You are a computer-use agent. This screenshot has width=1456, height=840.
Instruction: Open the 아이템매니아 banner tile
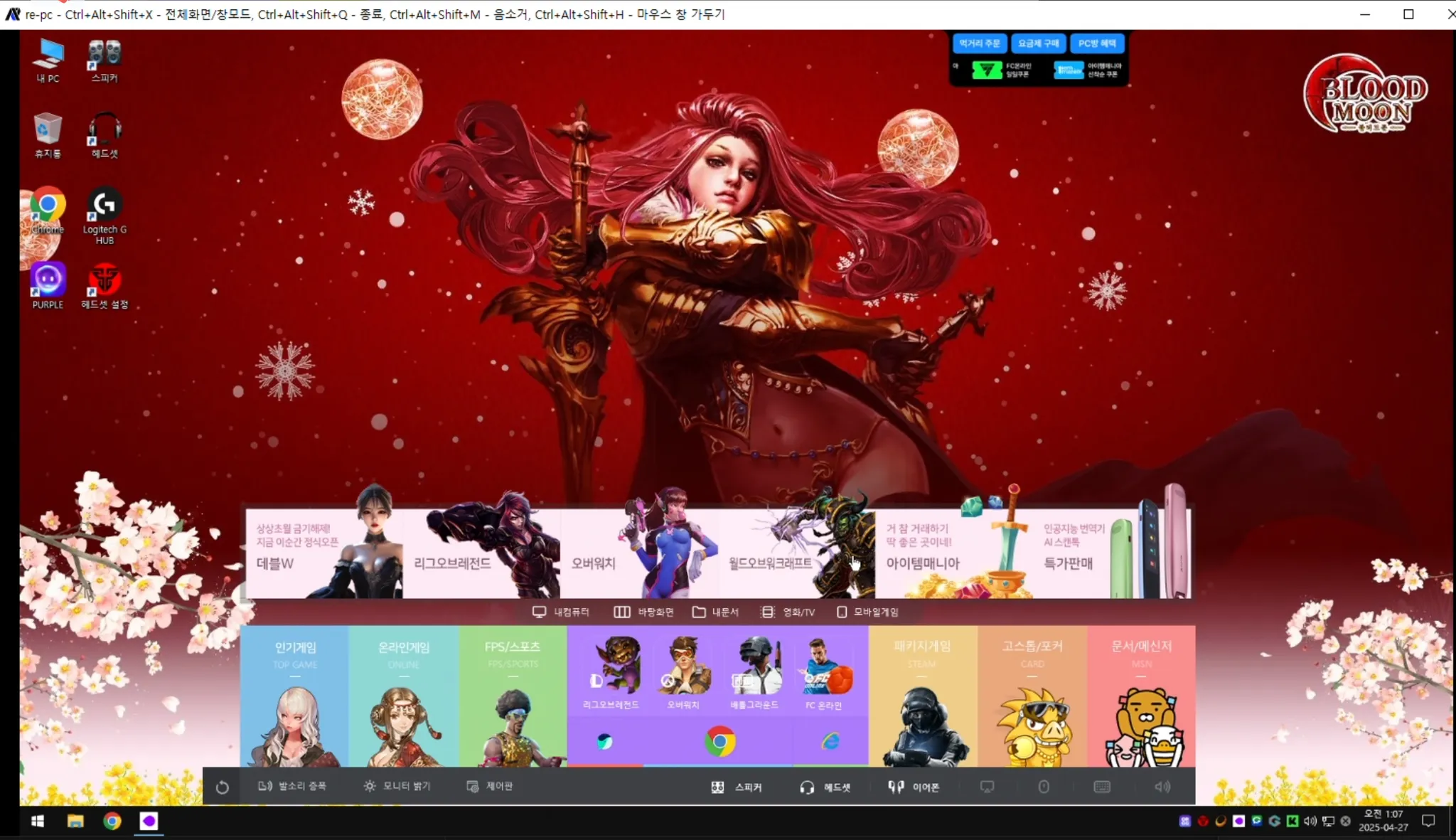click(x=954, y=553)
